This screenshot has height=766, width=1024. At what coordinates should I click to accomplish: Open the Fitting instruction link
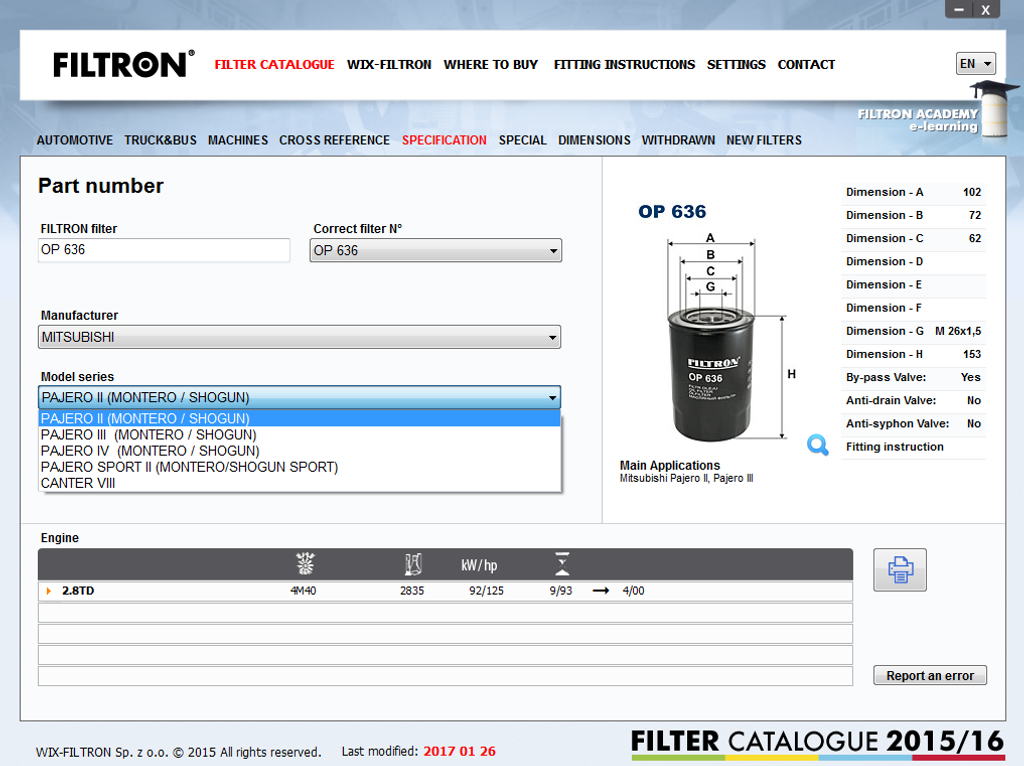pyautogui.click(x=894, y=447)
